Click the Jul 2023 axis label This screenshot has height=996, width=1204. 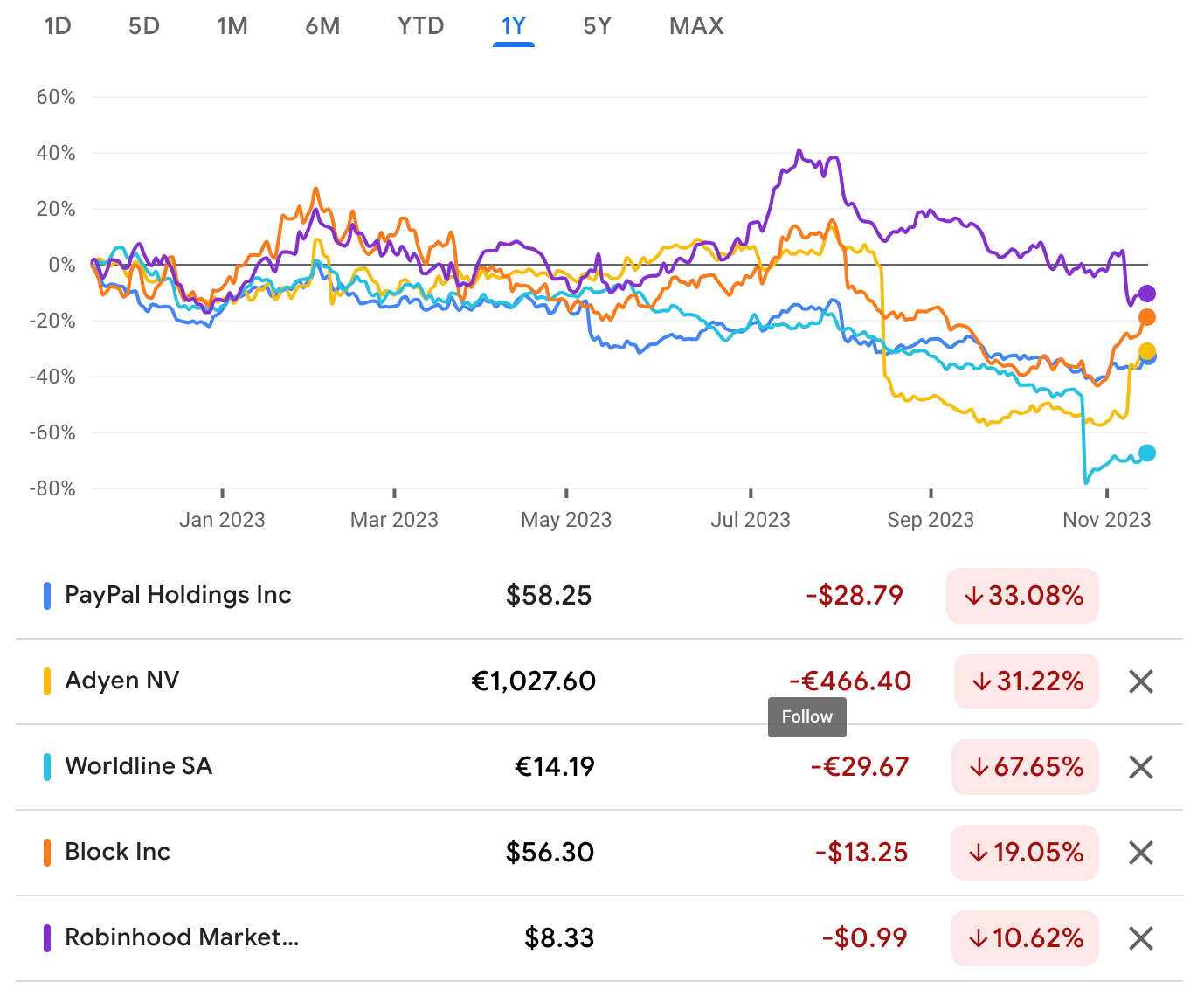tap(751, 520)
